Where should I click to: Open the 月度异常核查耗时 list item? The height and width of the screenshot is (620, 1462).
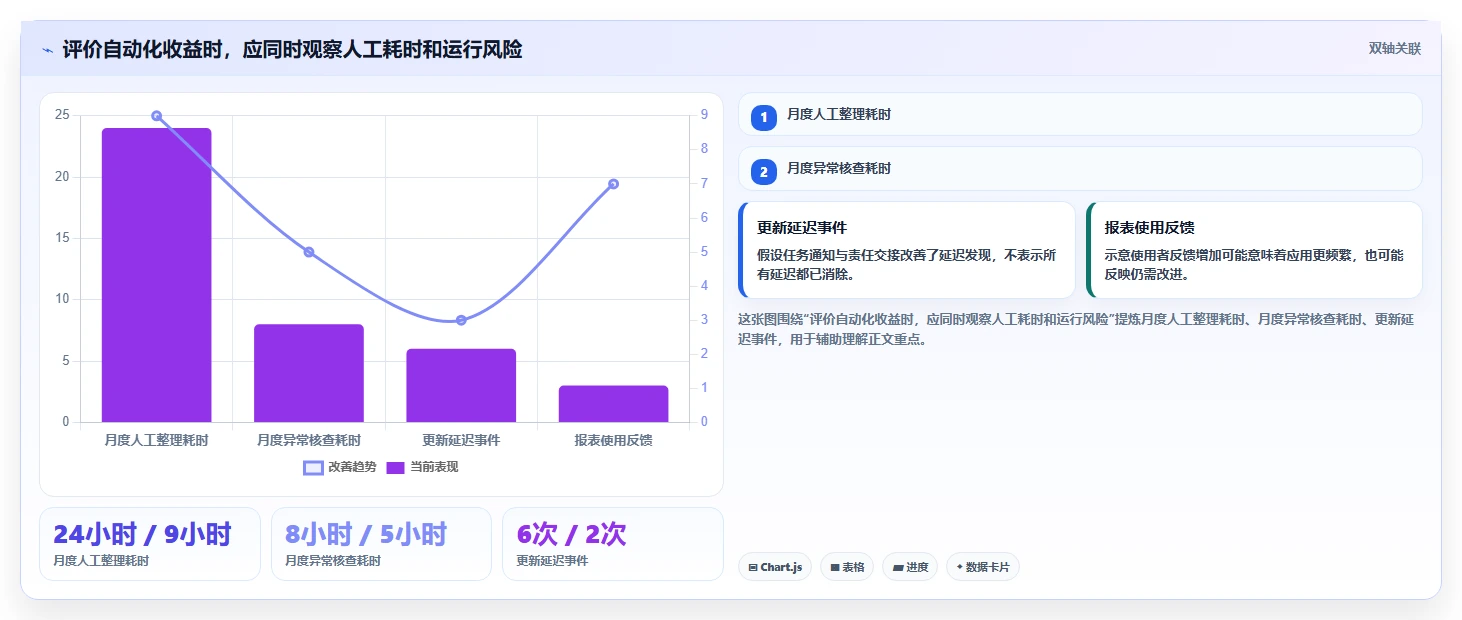tap(1080, 168)
